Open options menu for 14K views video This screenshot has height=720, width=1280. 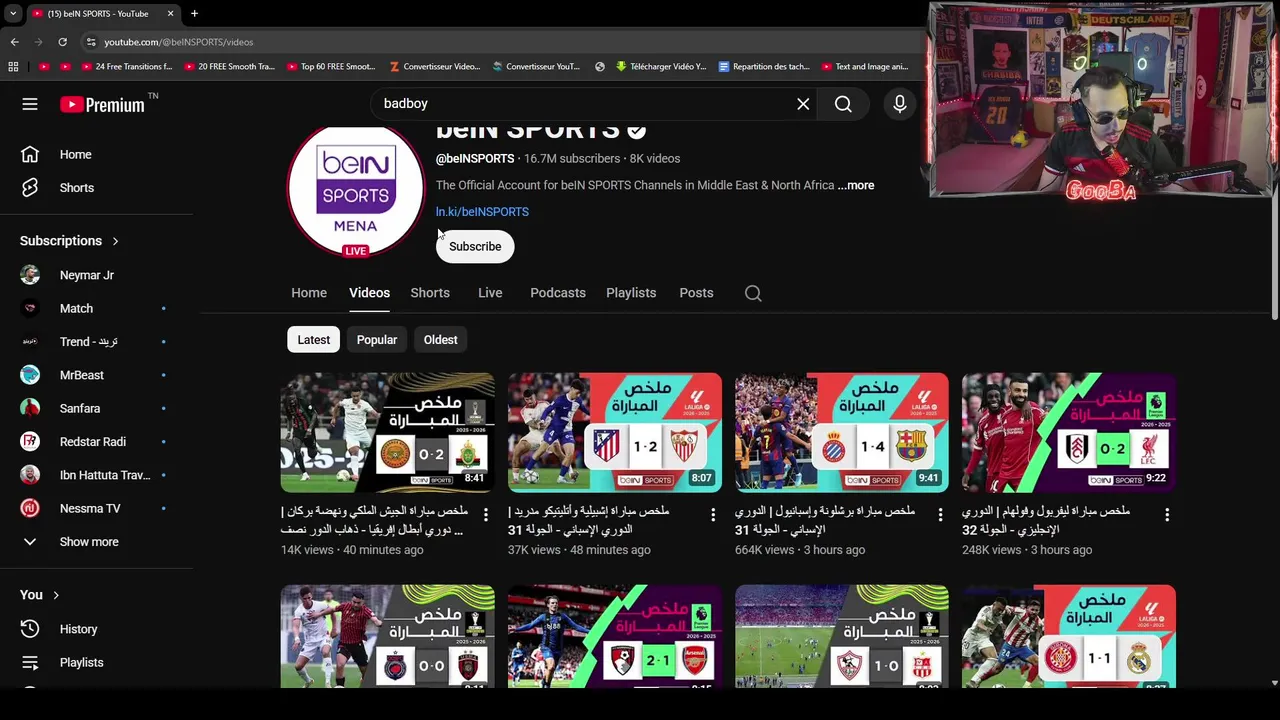486,514
